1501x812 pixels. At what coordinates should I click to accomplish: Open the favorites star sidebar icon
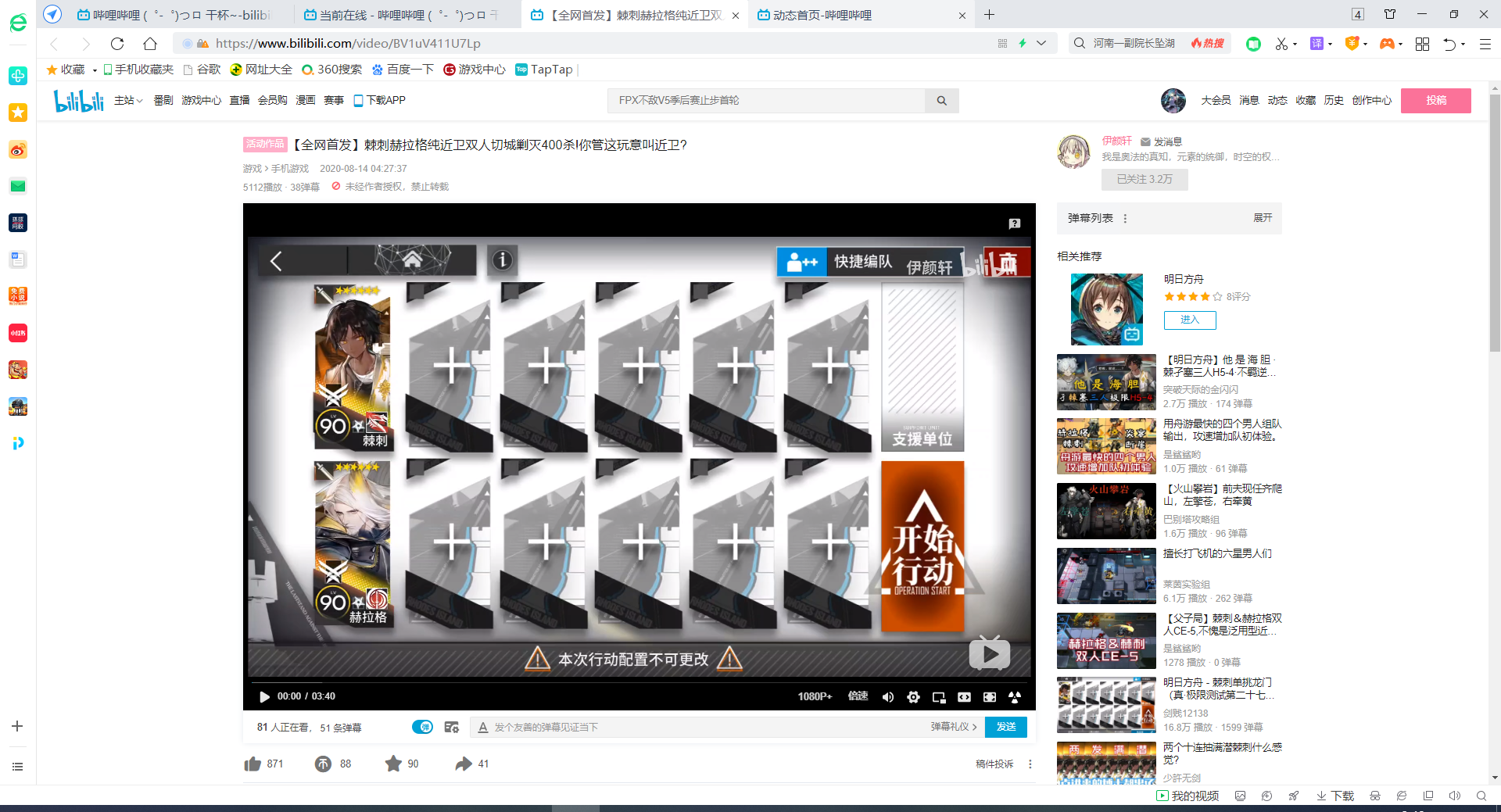18,113
